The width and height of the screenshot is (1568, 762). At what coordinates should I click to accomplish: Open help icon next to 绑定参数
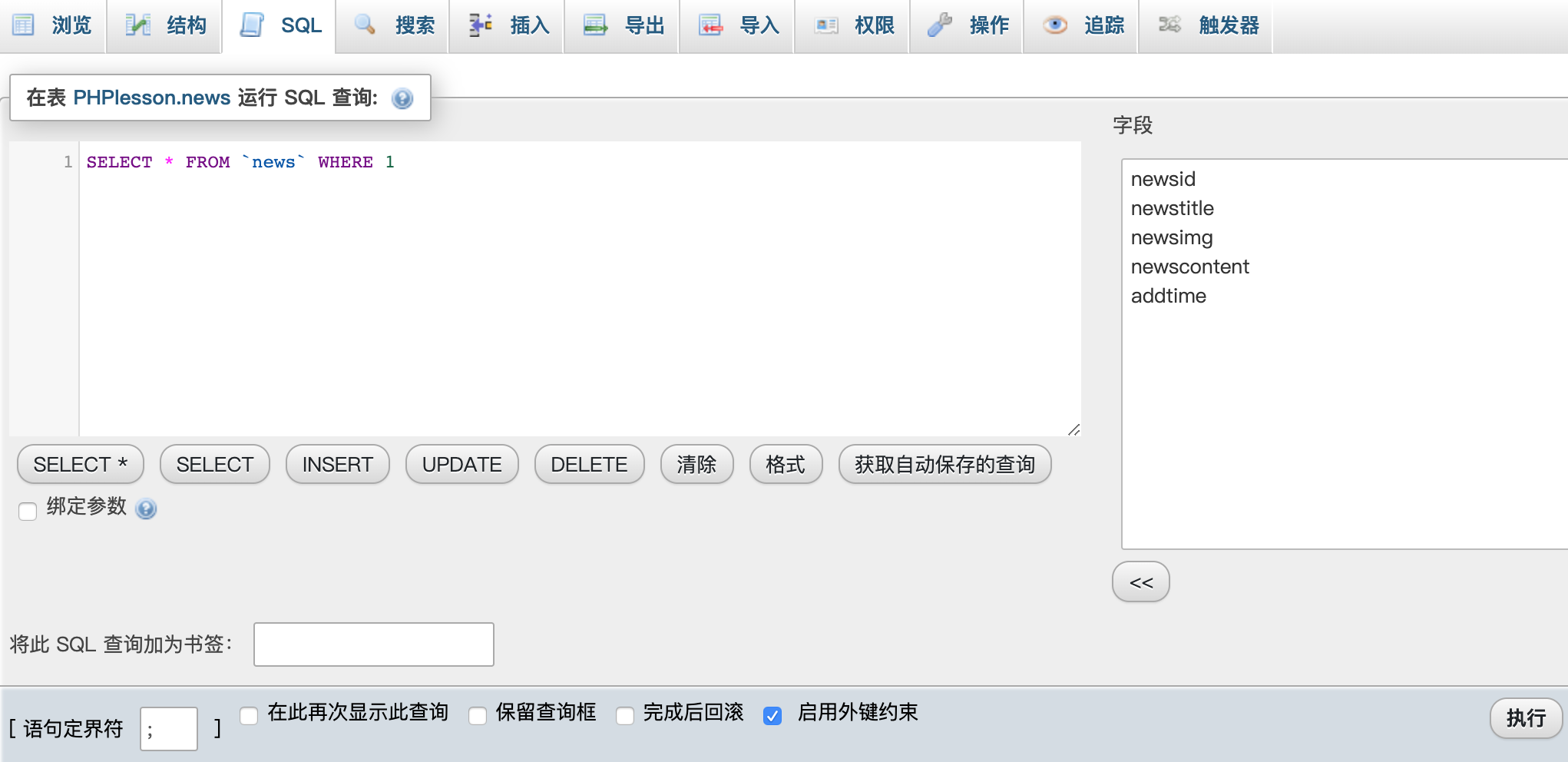(146, 509)
